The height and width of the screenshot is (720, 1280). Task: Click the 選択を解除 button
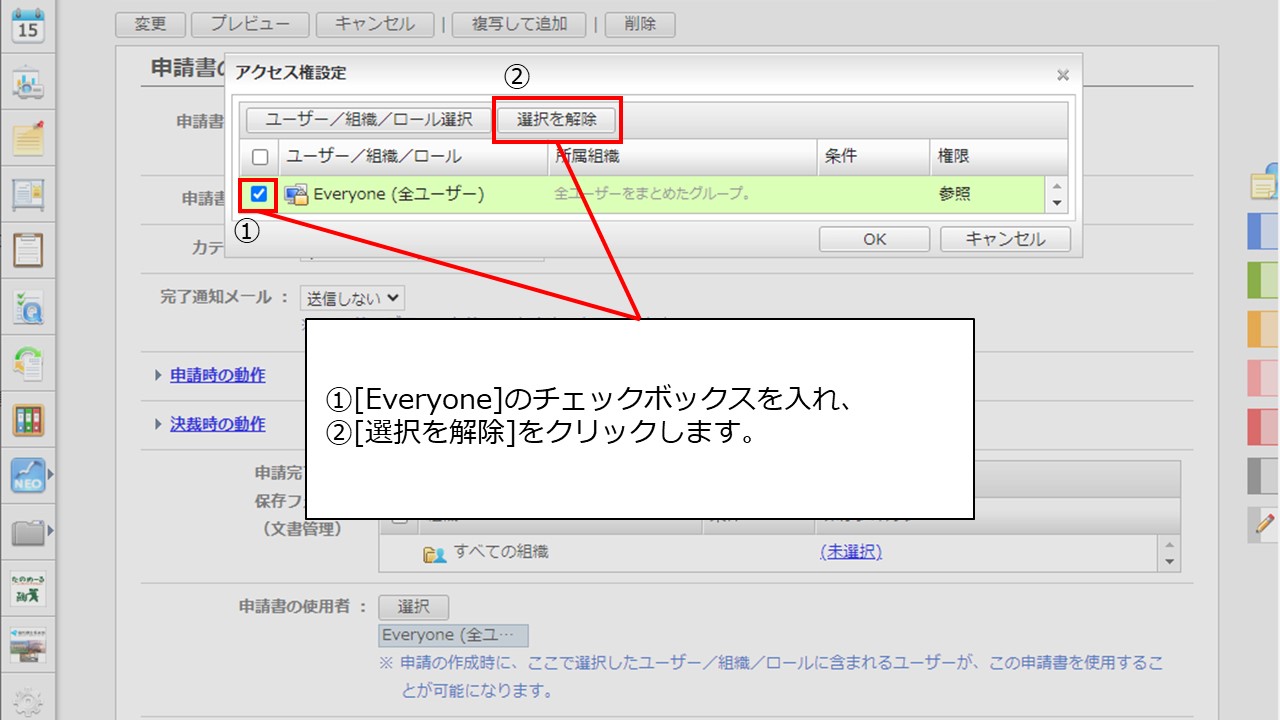(x=556, y=119)
